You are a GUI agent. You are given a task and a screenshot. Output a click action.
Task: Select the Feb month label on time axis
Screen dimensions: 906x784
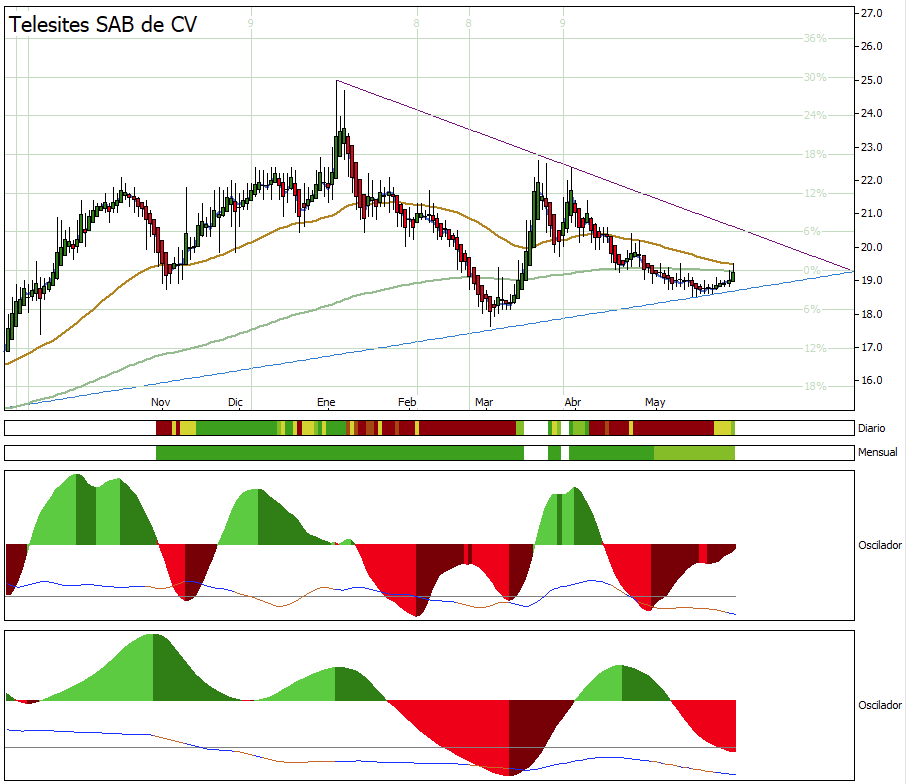pyautogui.click(x=407, y=402)
